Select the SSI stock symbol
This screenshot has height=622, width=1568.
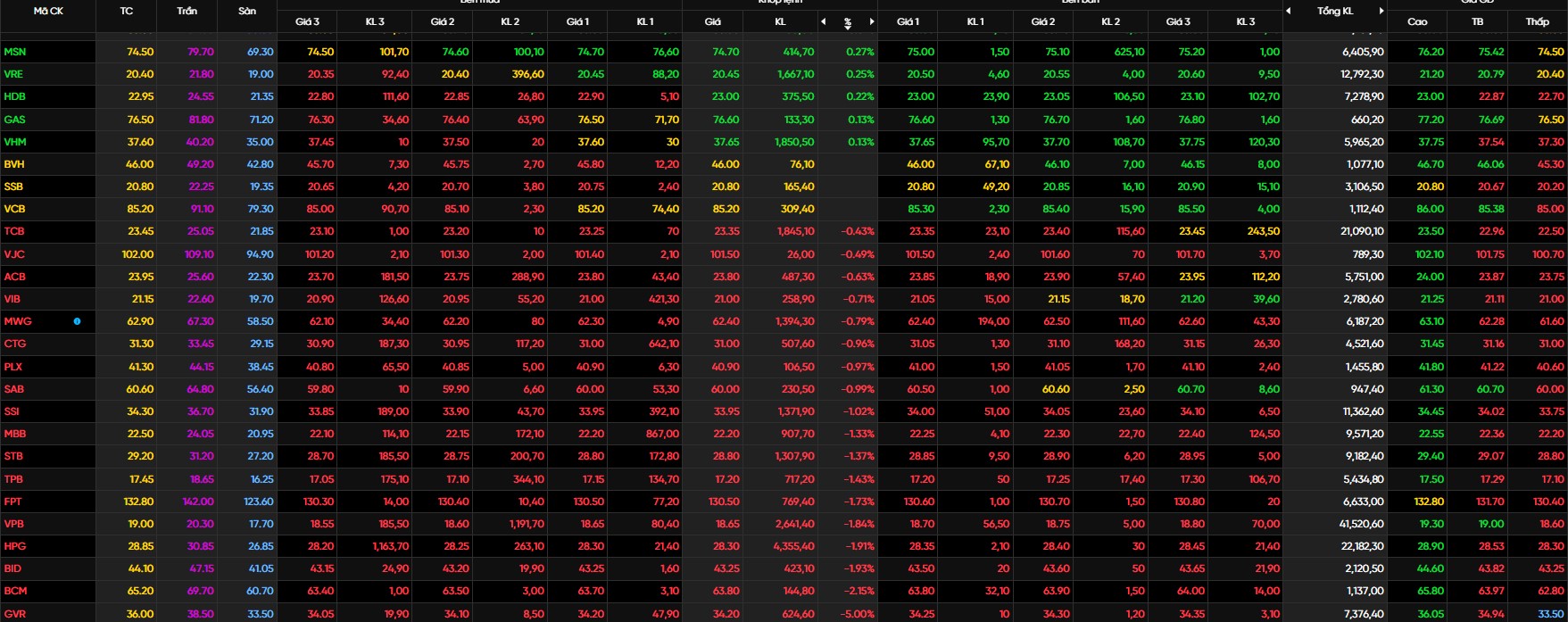click(x=12, y=411)
